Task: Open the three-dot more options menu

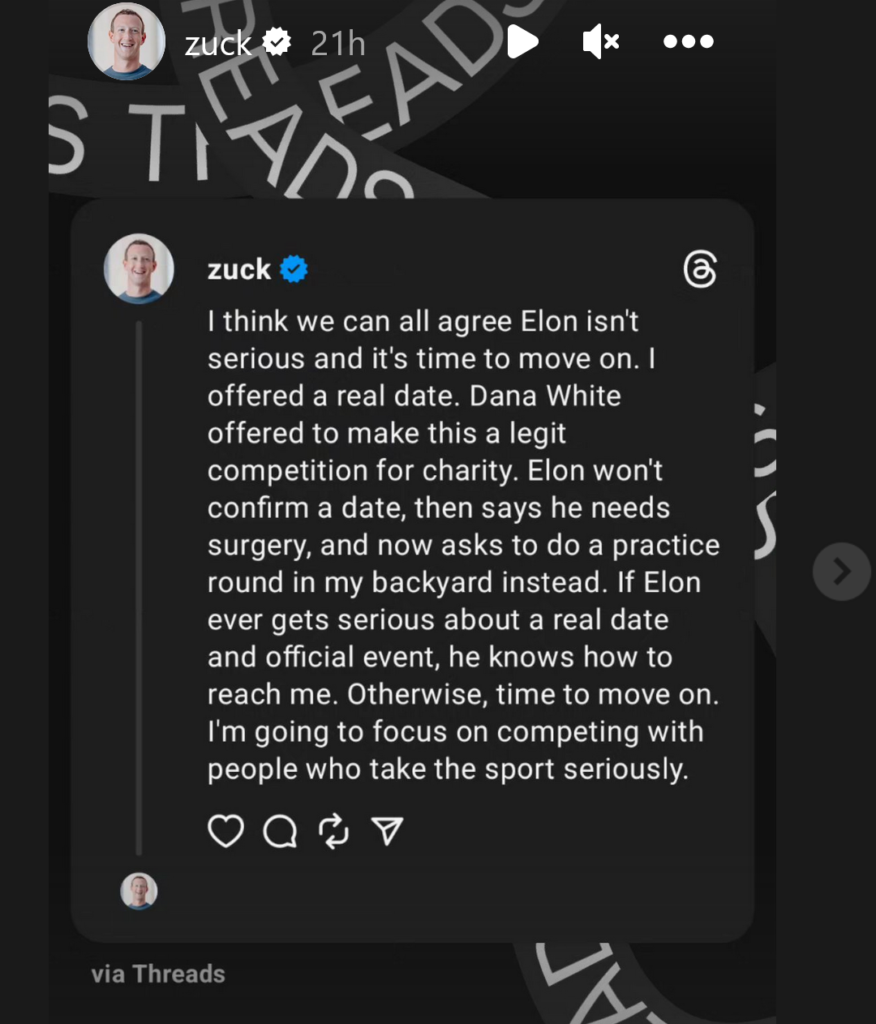Action: click(x=689, y=42)
